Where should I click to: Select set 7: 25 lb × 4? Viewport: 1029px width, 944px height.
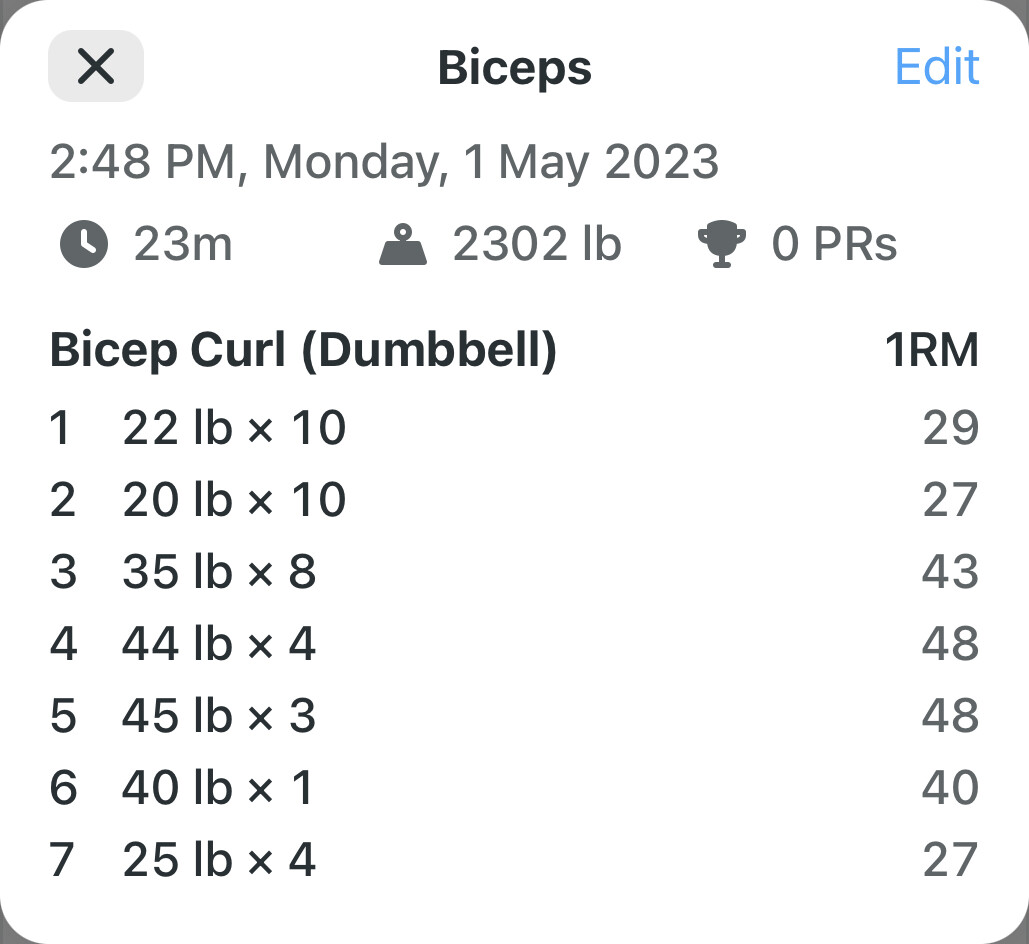(514, 859)
